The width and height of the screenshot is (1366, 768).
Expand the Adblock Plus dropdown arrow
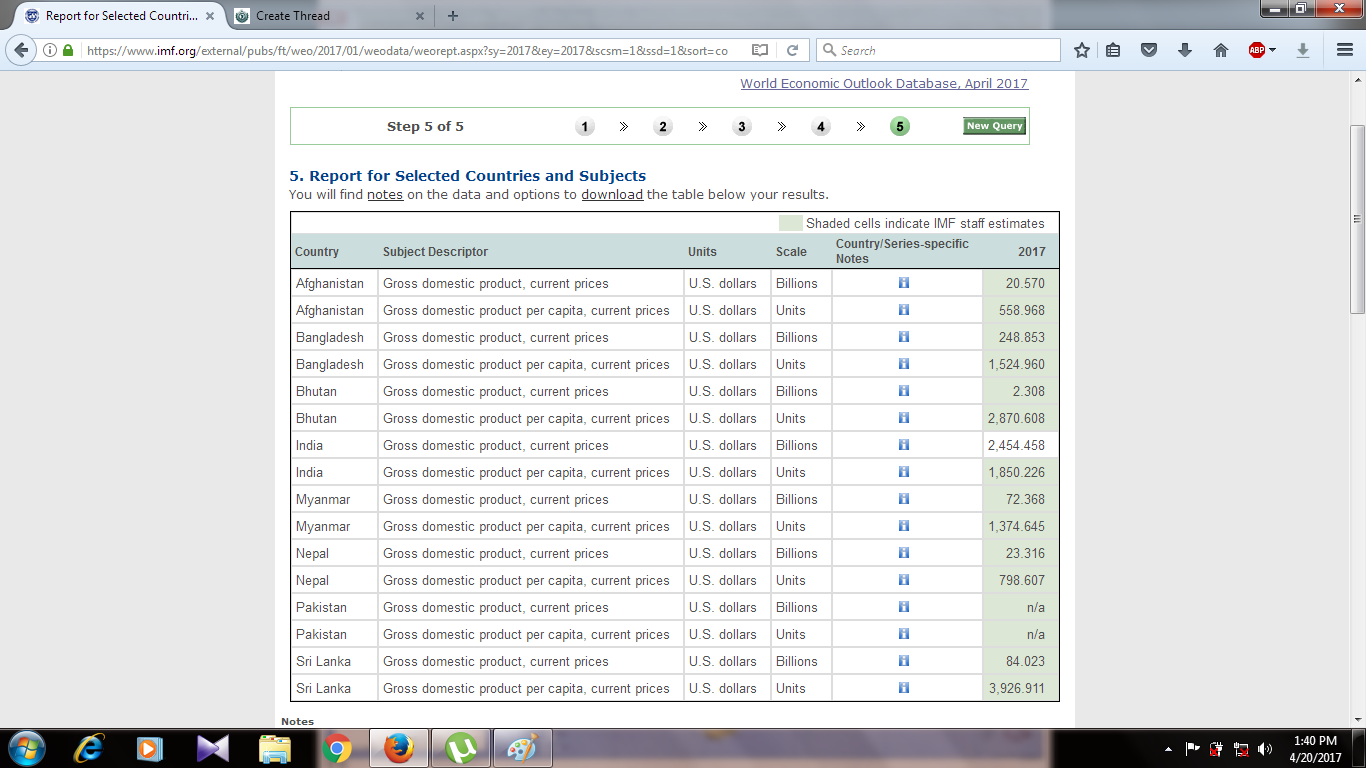click(1273, 50)
